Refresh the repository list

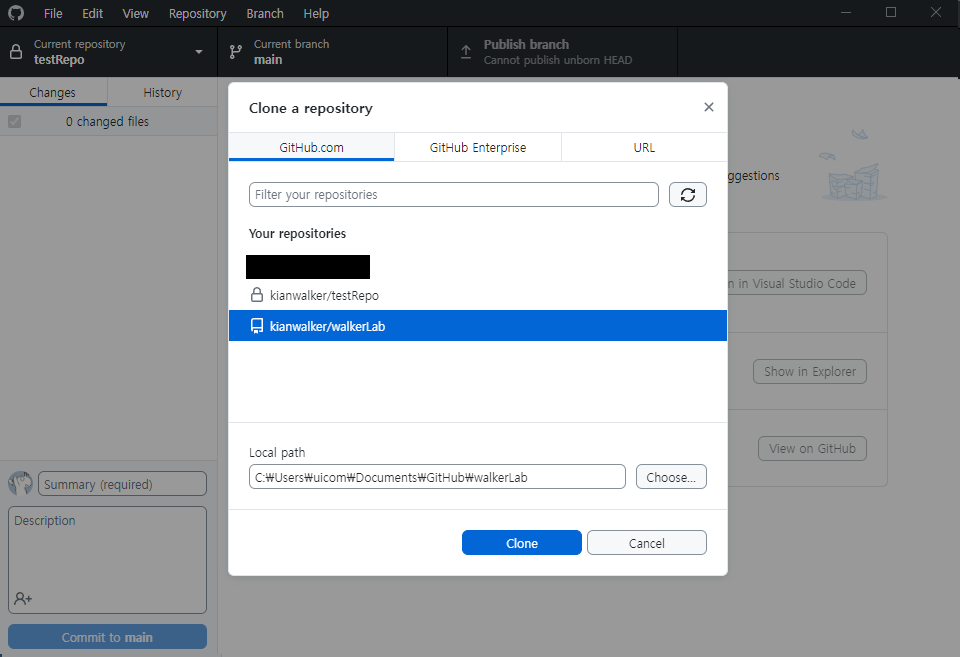point(688,195)
